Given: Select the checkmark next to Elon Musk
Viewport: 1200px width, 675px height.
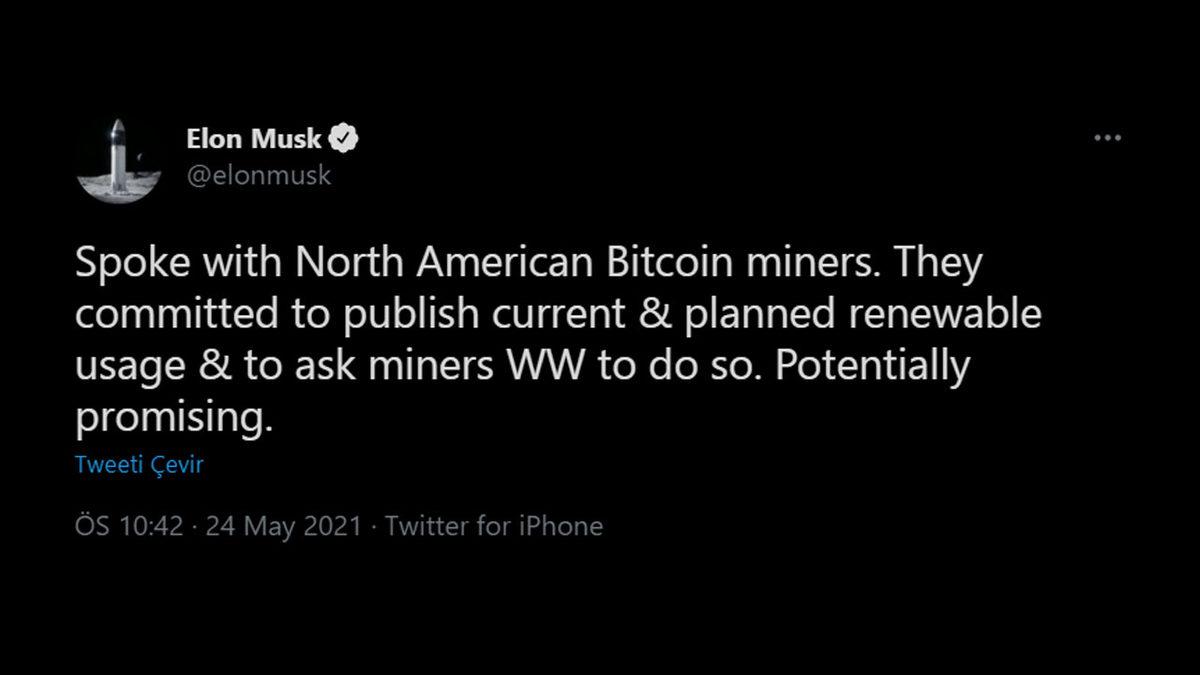Looking at the screenshot, I should [x=343, y=139].
